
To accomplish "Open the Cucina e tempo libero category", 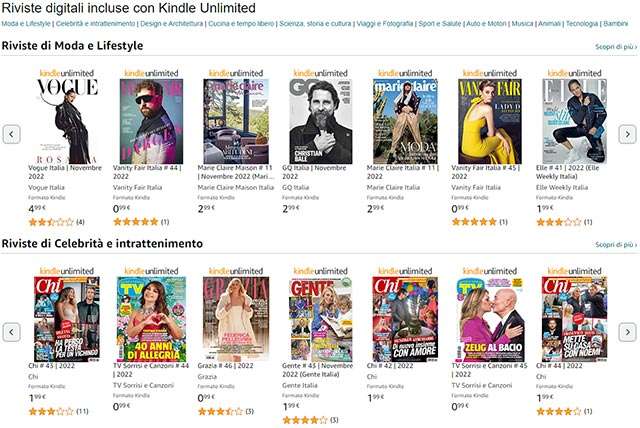I will coord(241,24).
